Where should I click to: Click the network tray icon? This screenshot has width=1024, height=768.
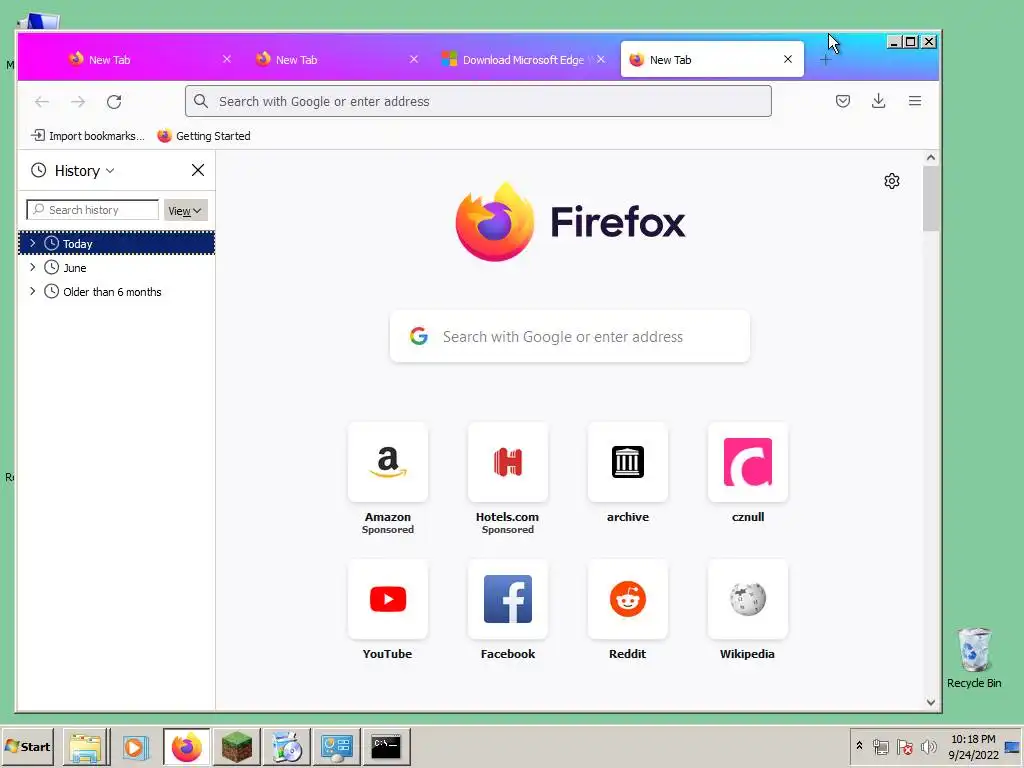tap(881, 746)
